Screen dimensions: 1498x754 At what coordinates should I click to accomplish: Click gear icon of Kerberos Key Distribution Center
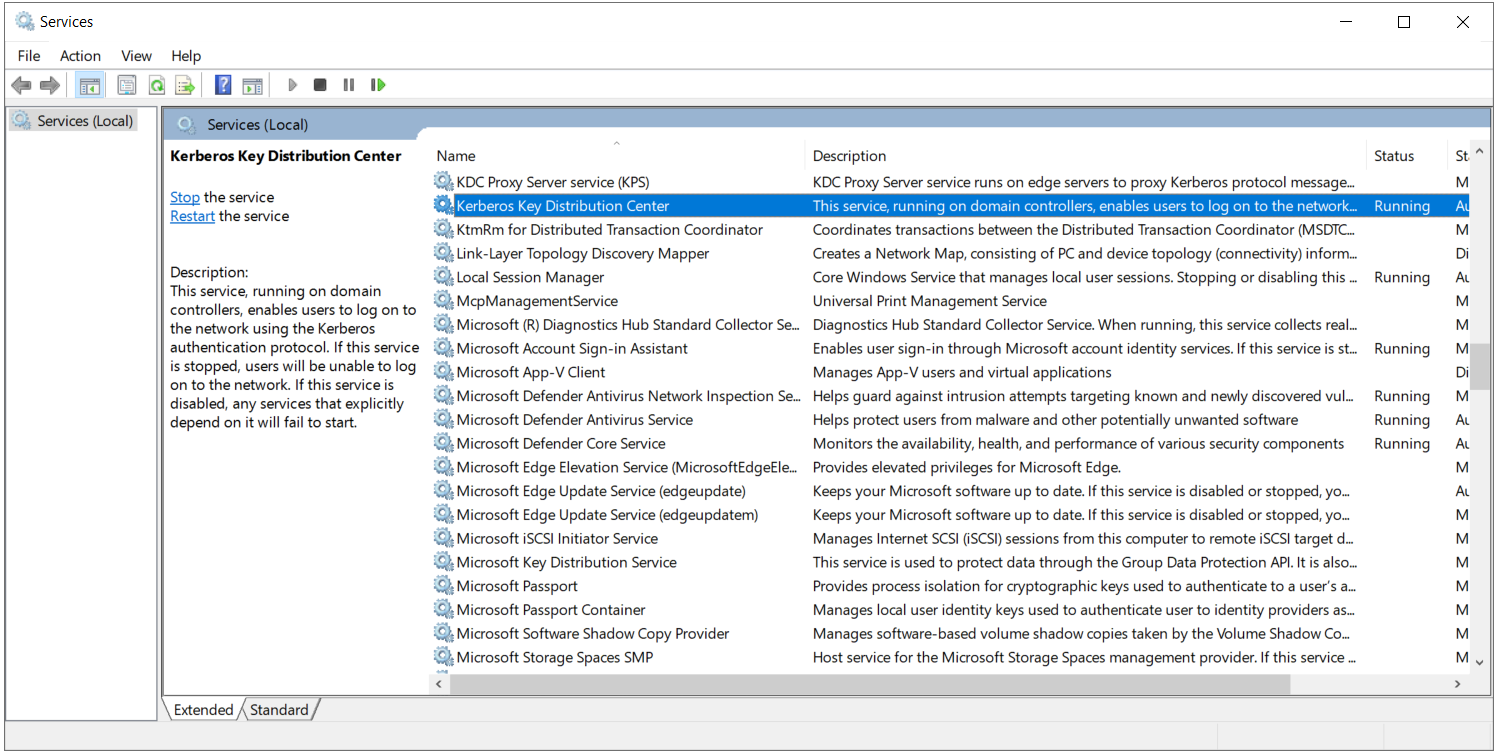click(443, 205)
